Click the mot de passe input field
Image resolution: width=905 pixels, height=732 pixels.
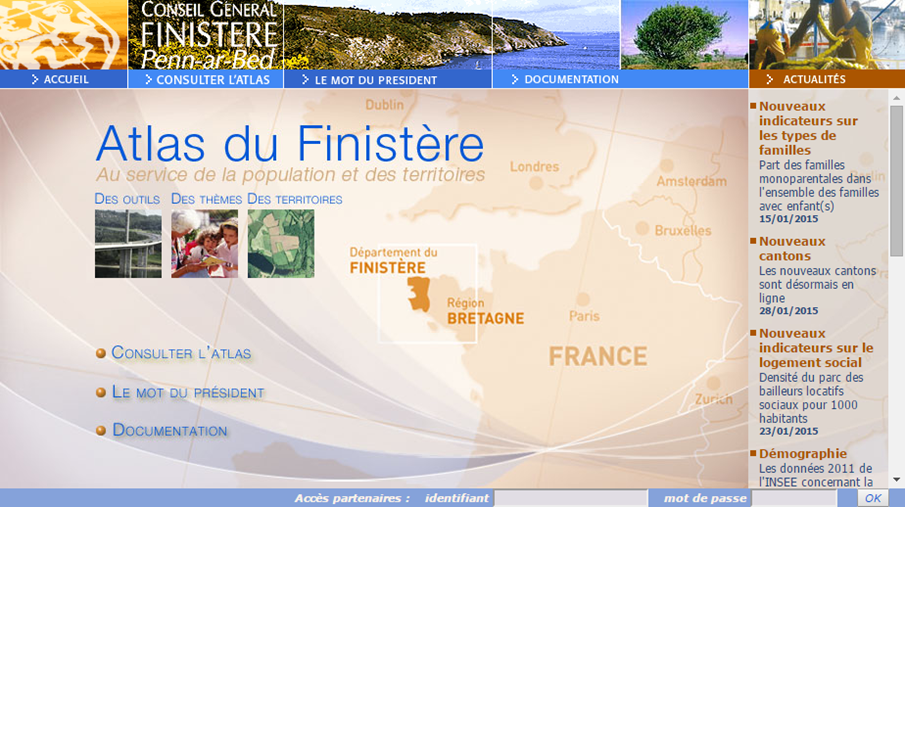[794, 498]
